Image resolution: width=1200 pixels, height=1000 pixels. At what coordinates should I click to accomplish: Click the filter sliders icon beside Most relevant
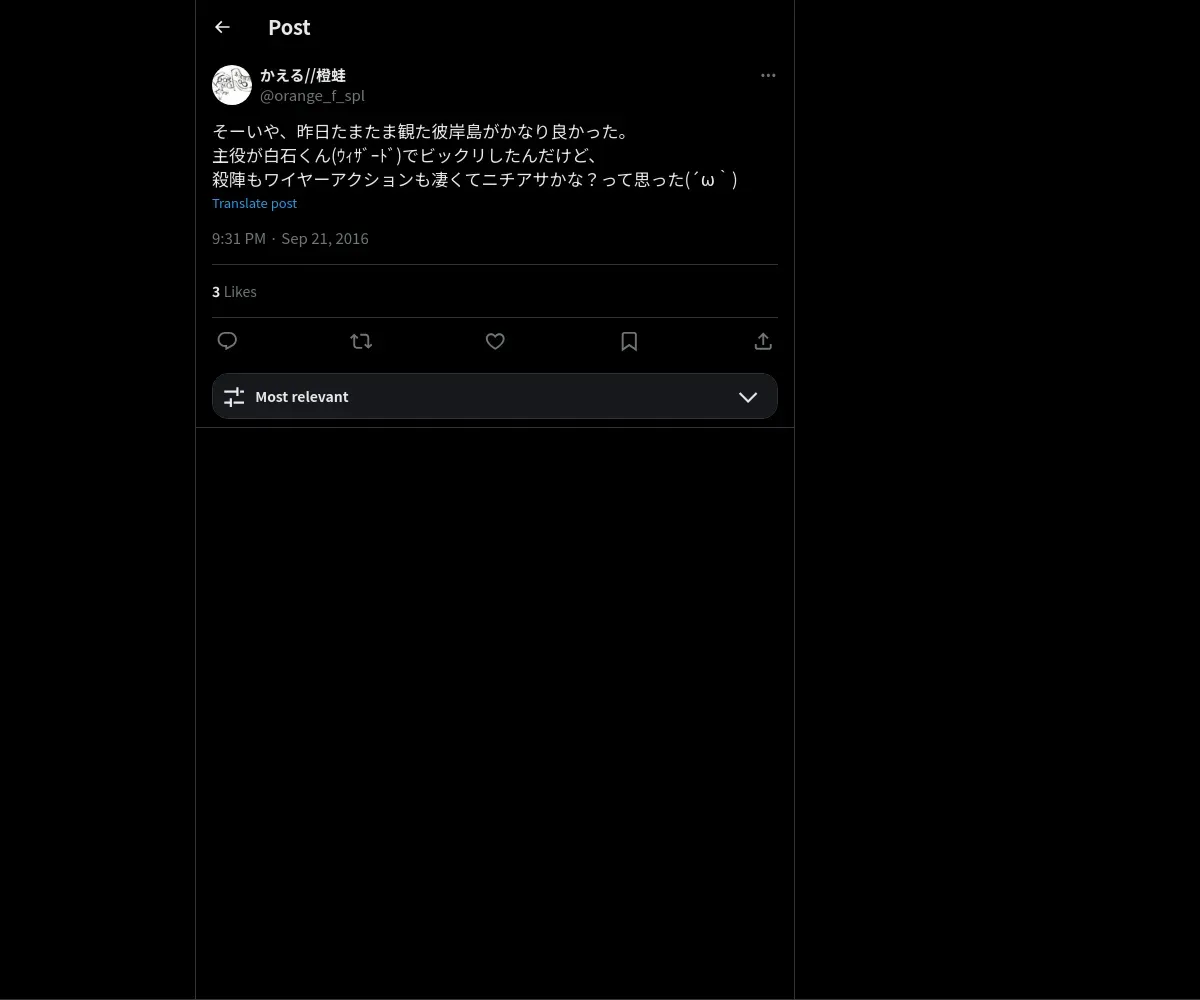point(234,397)
